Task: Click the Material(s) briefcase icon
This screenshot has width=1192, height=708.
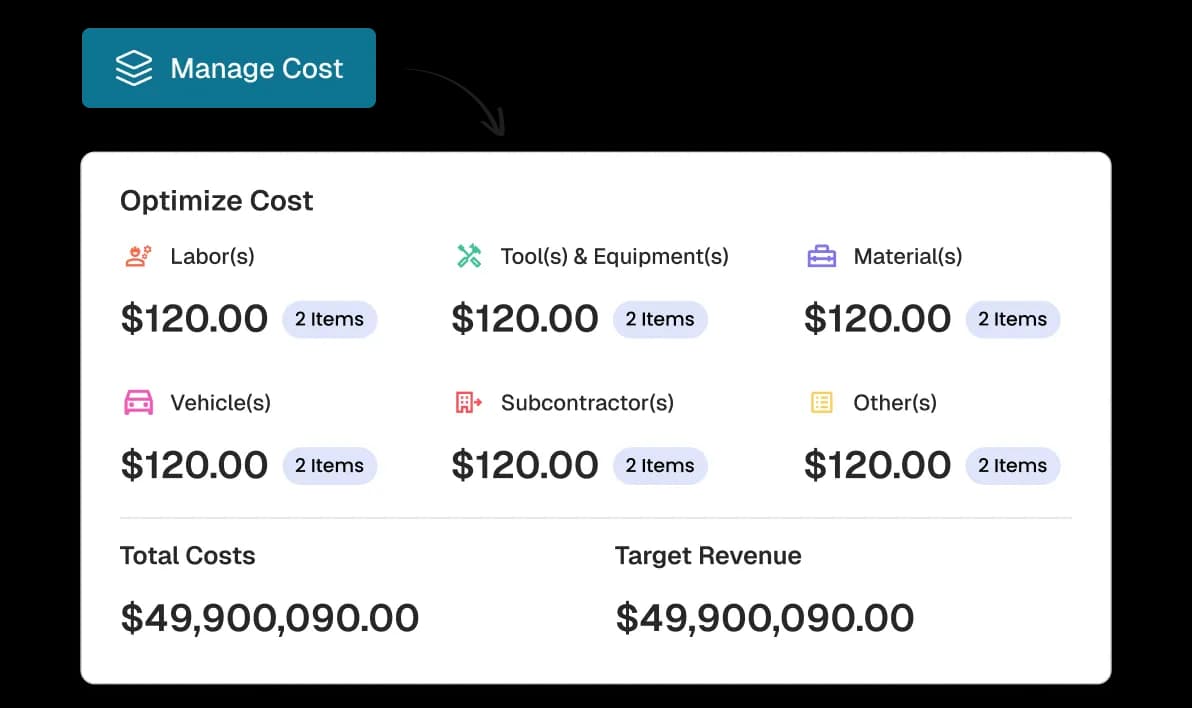Action: (x=821, y=256)
